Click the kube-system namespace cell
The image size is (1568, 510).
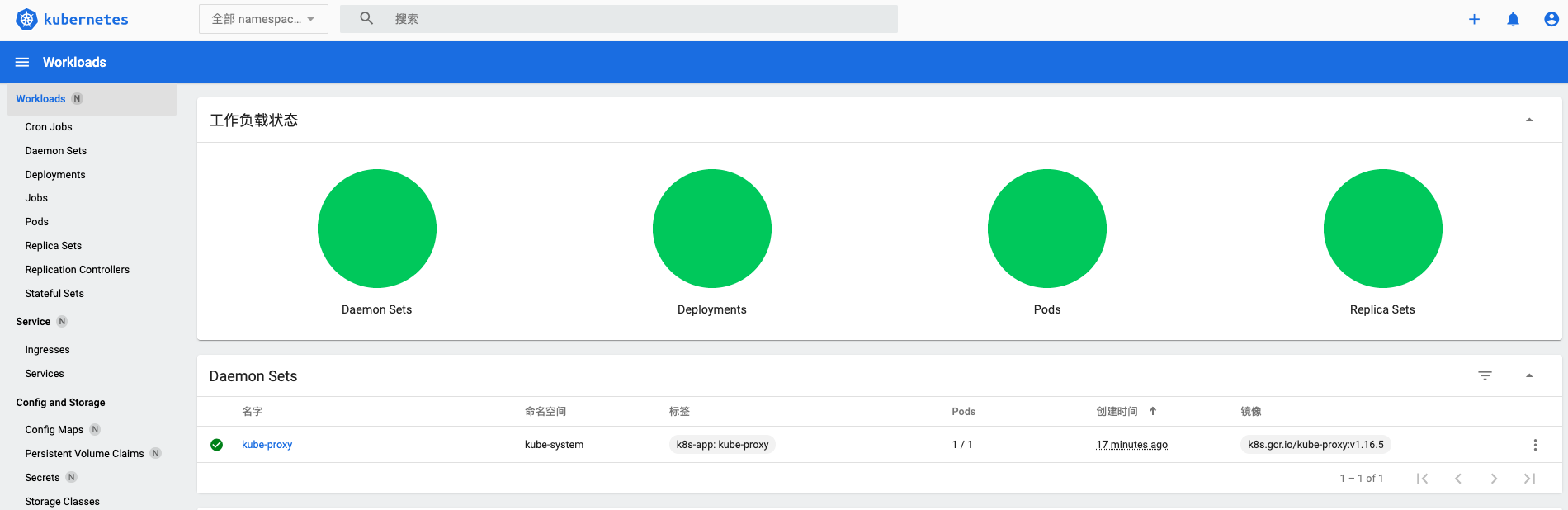(555, 445)
